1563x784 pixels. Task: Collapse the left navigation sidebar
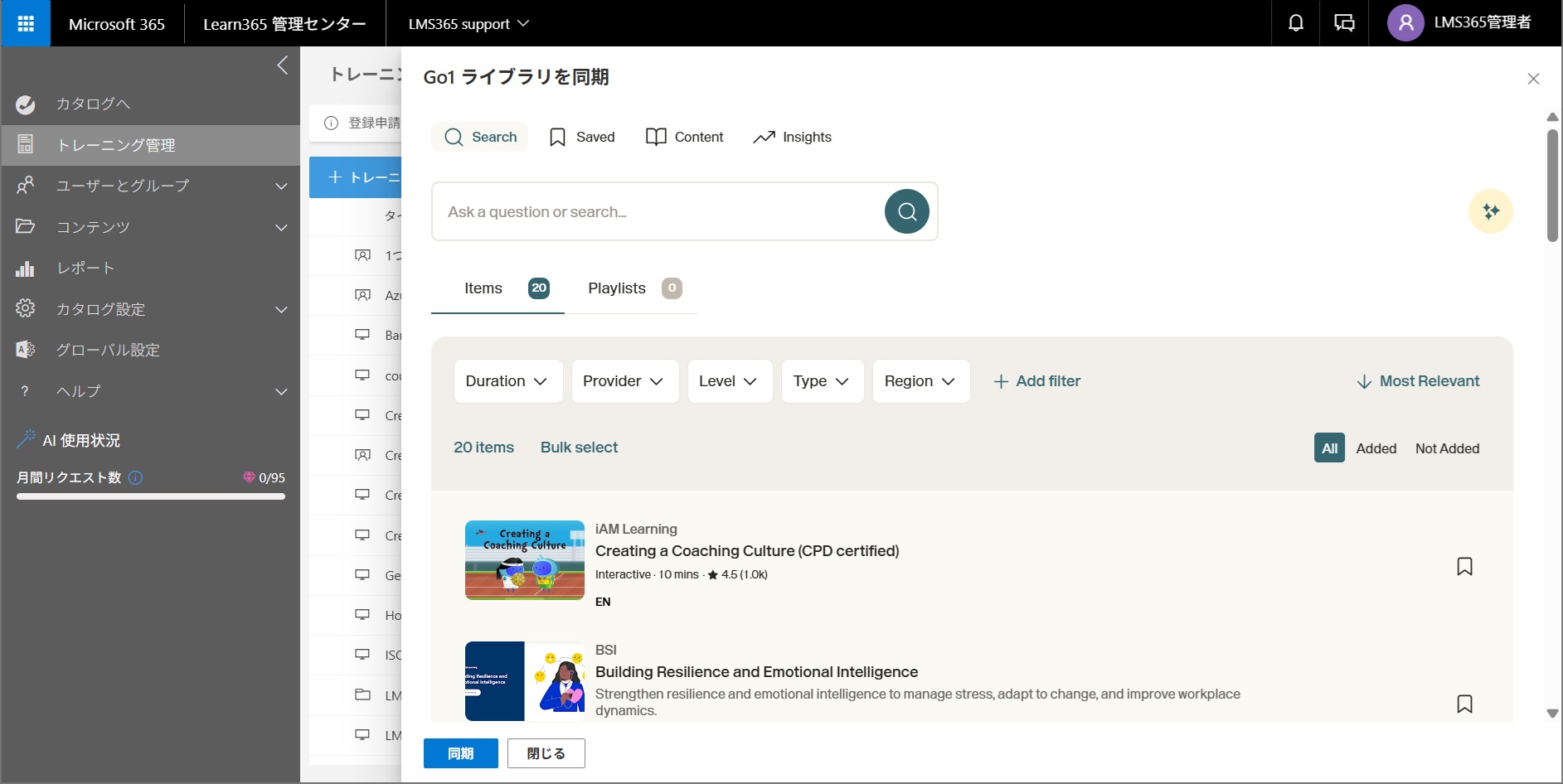(x=283, y=65)
